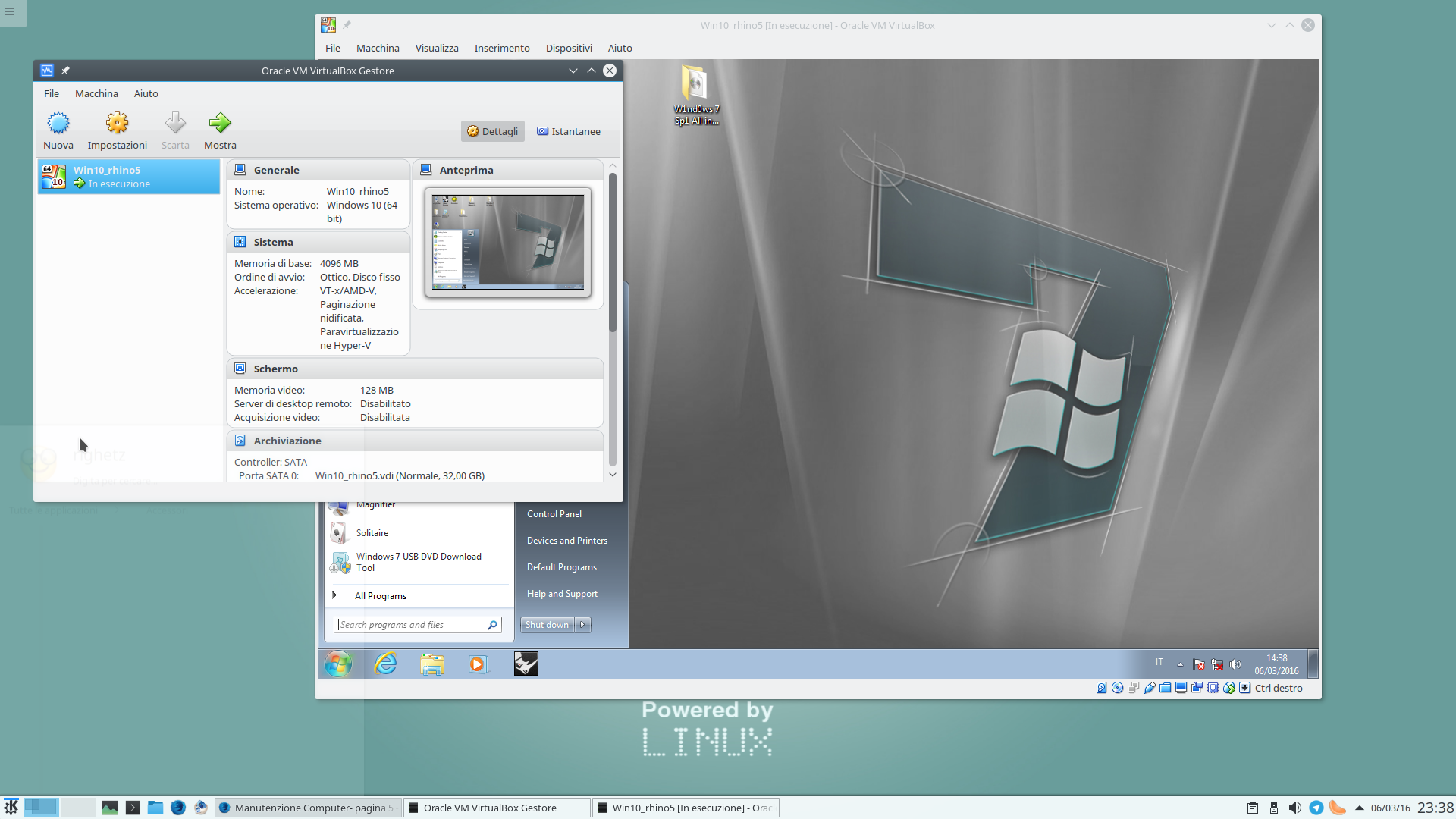Viewport: 1456px width, 819px height.
Task: Open Windows Explorer from guest taskbar
Action: (x=432, y=664)
